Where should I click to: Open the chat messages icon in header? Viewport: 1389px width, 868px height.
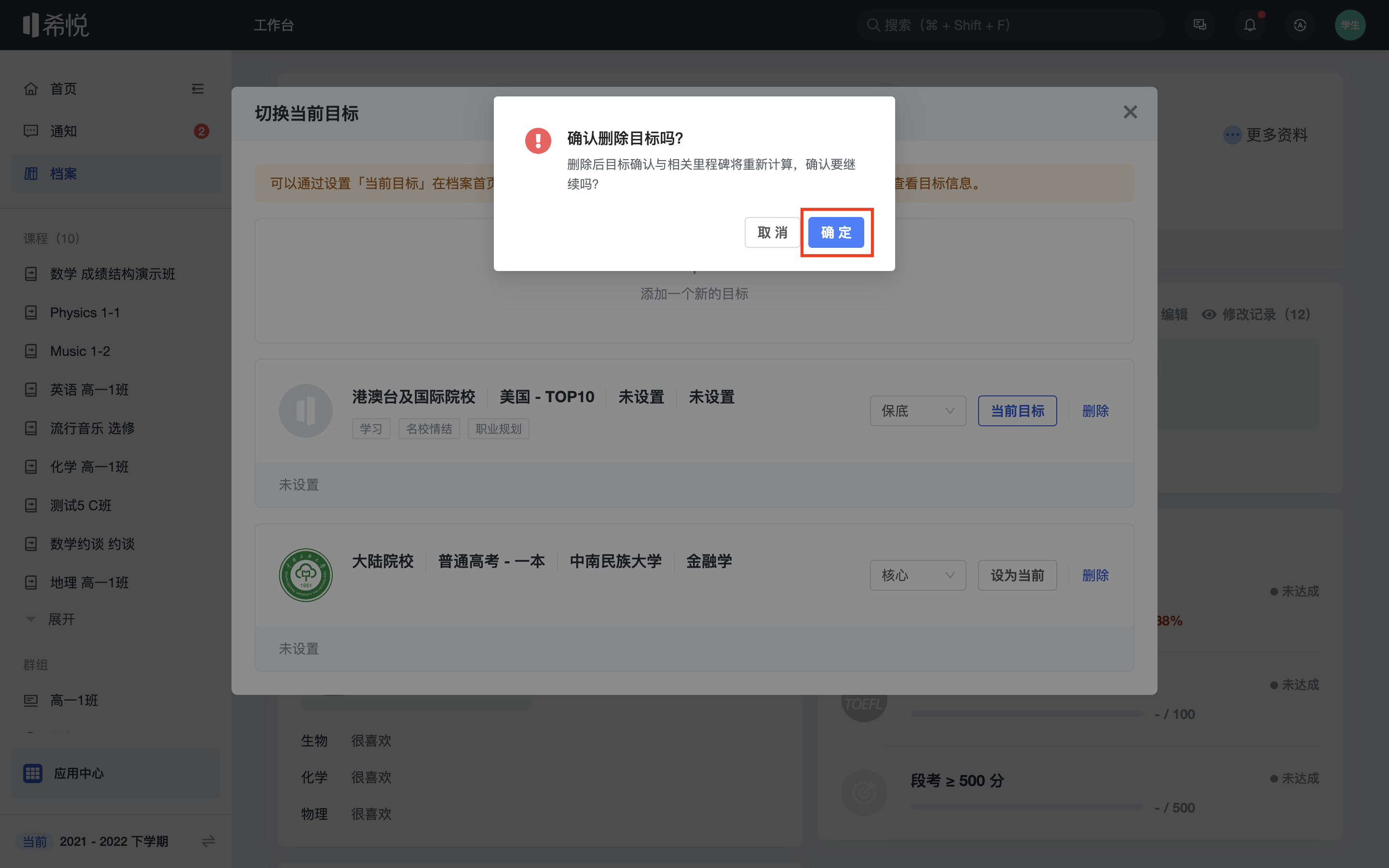(1199, 25)
